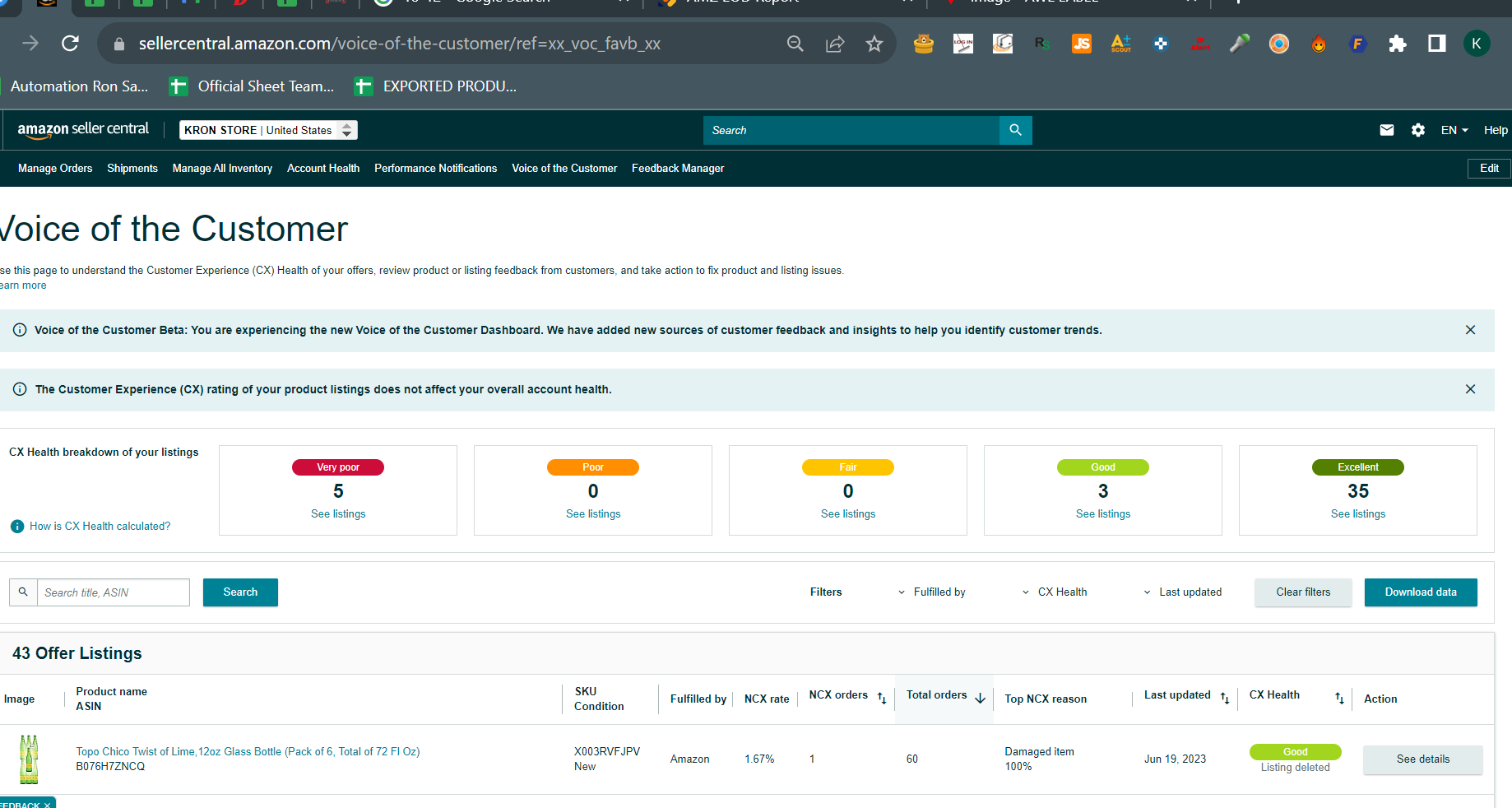Expand the CX Health filter

(1055, 592)
